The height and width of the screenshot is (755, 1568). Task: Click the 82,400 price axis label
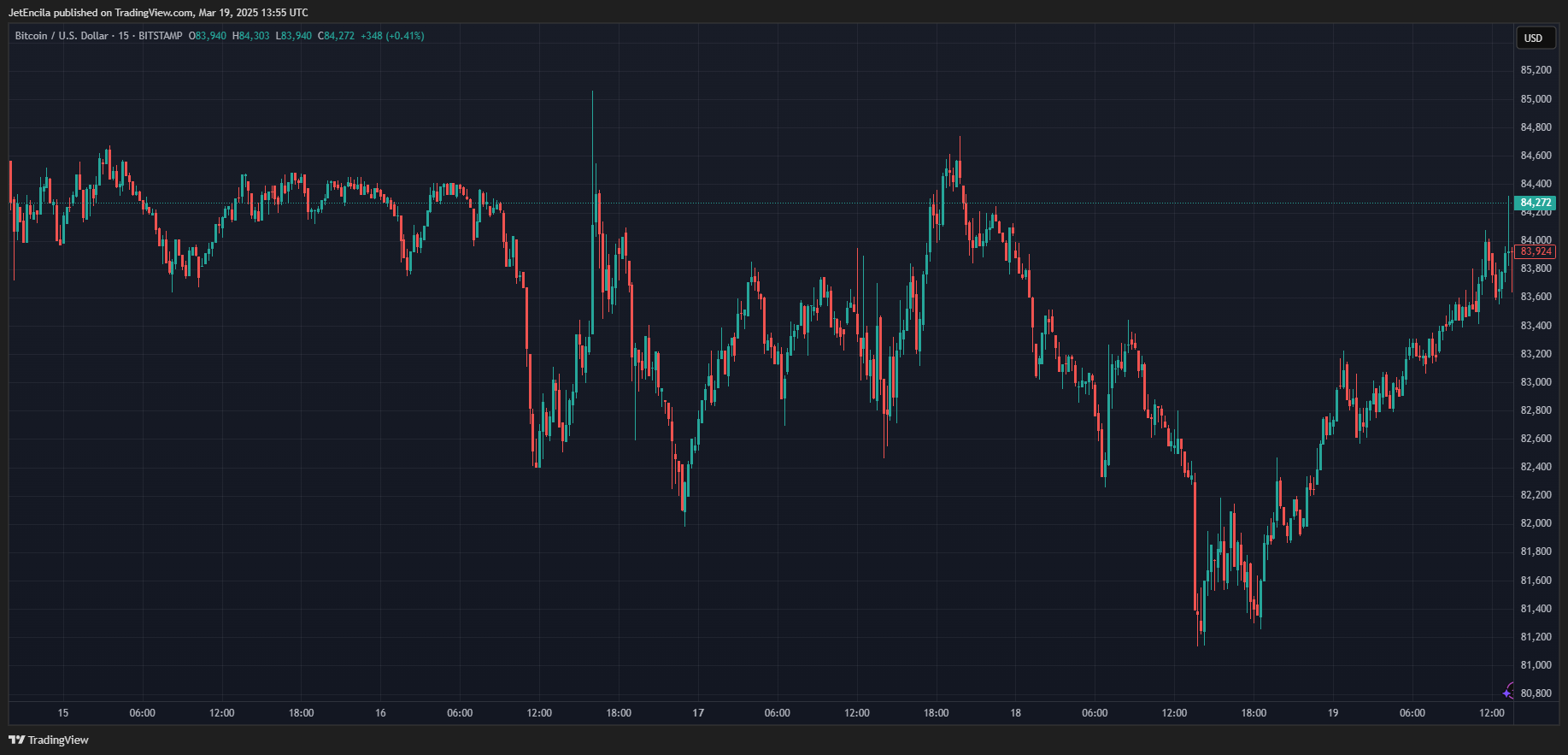point(1536,467)
